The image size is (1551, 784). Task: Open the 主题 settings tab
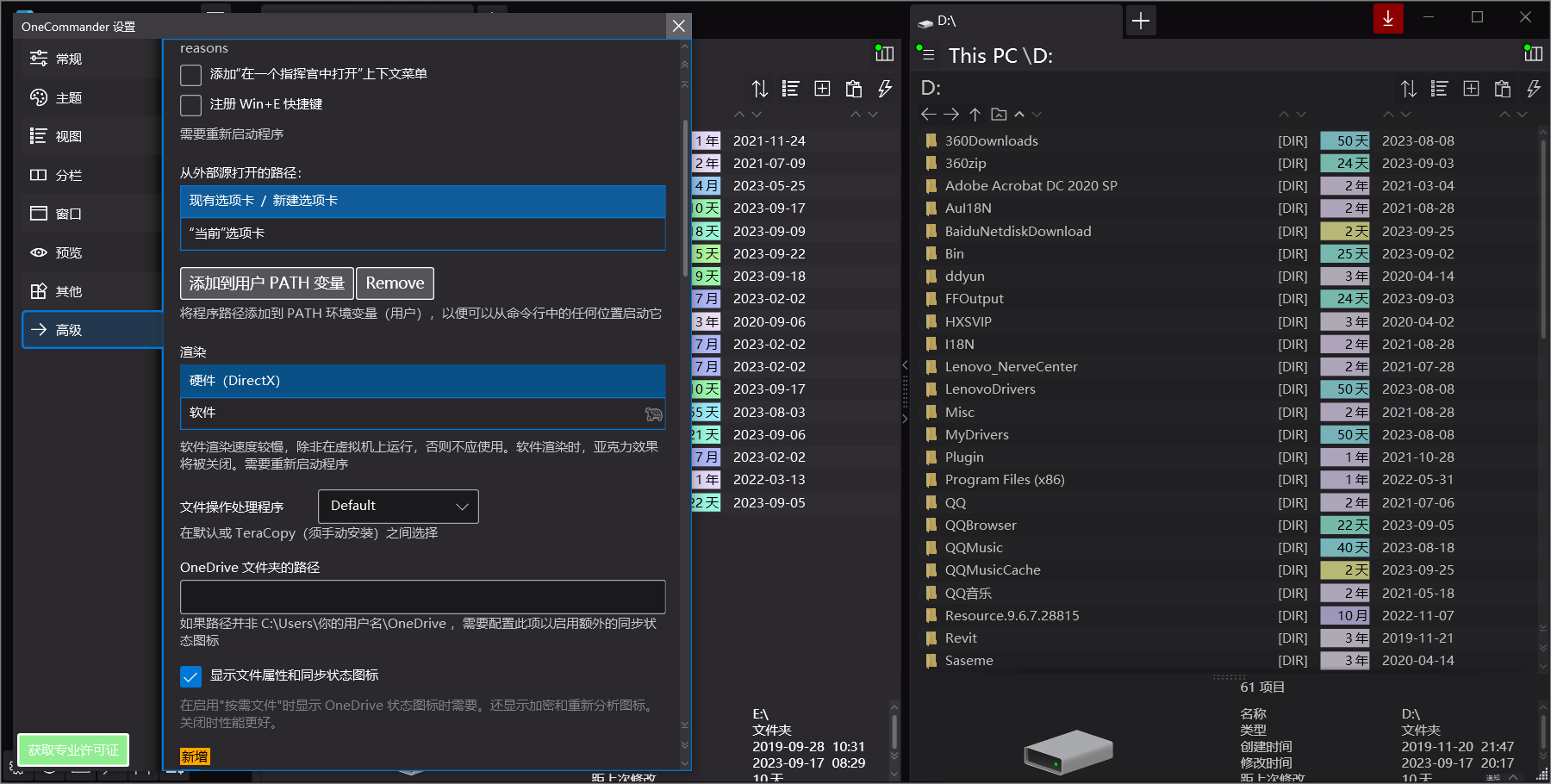(92, 97)
